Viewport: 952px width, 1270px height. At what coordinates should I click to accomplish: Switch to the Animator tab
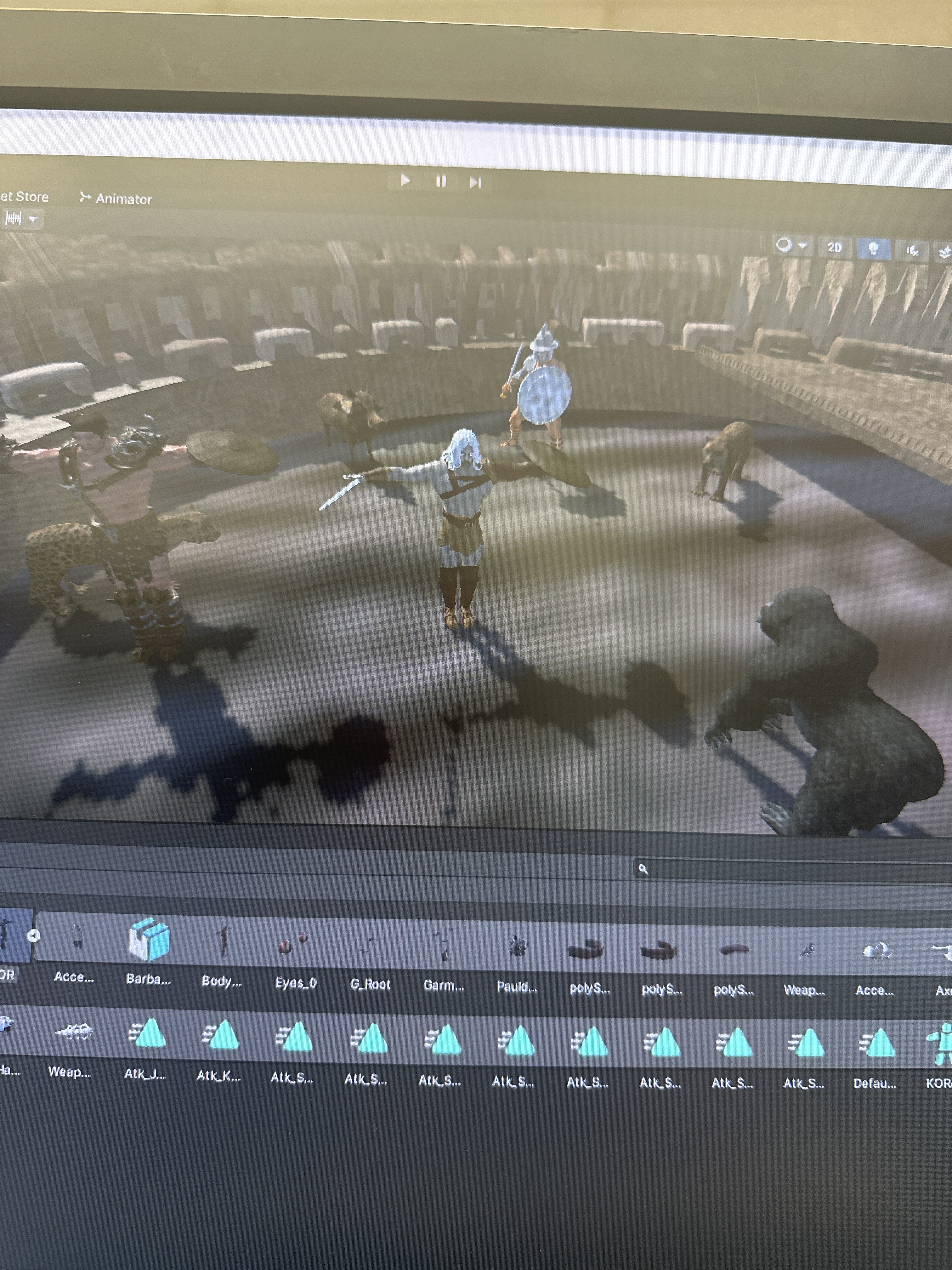point(116,199)
